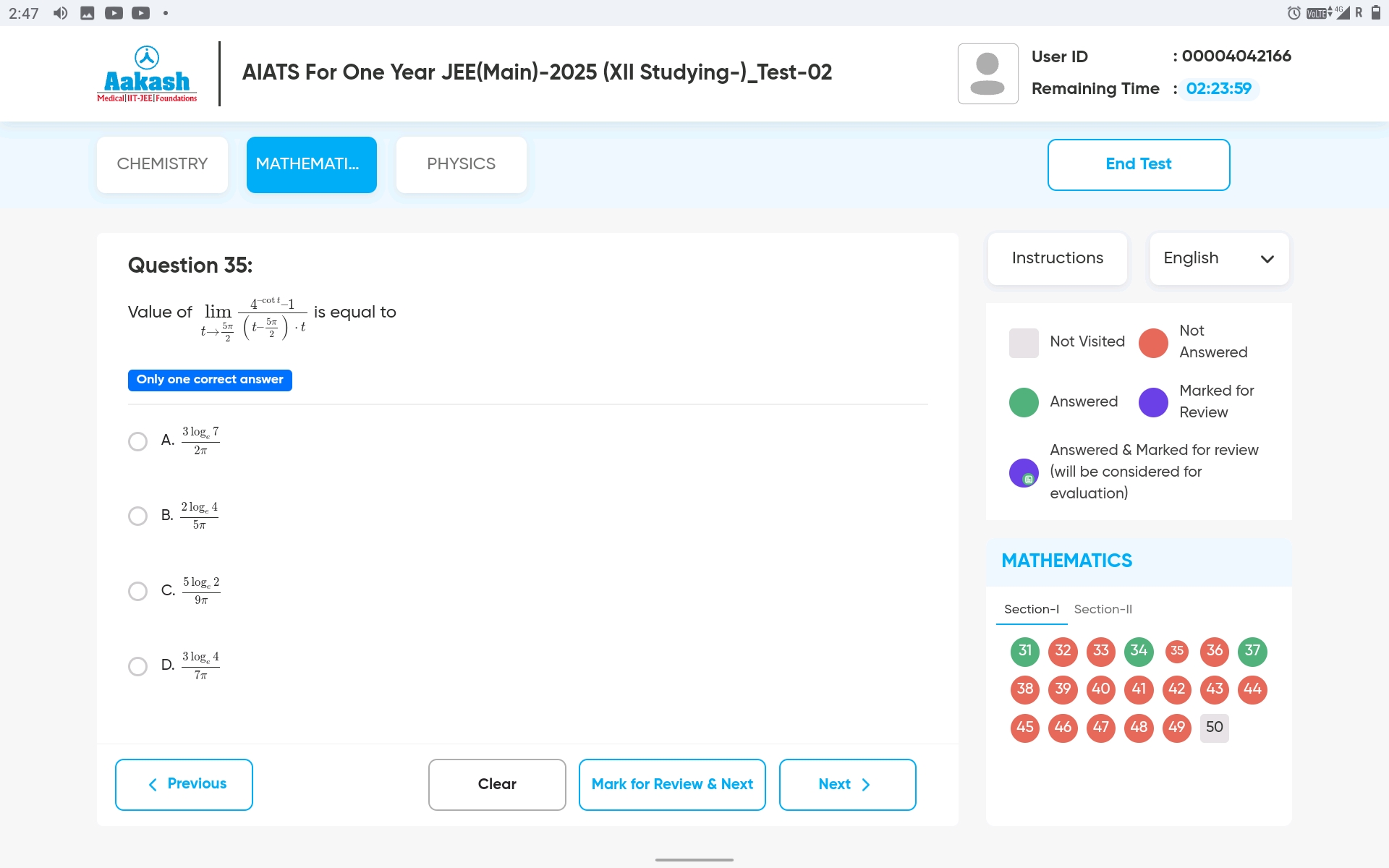Screen dimensions: 1389x868
Task: Click Answered & Marked for review swatch
Action: coord(1024,473)
